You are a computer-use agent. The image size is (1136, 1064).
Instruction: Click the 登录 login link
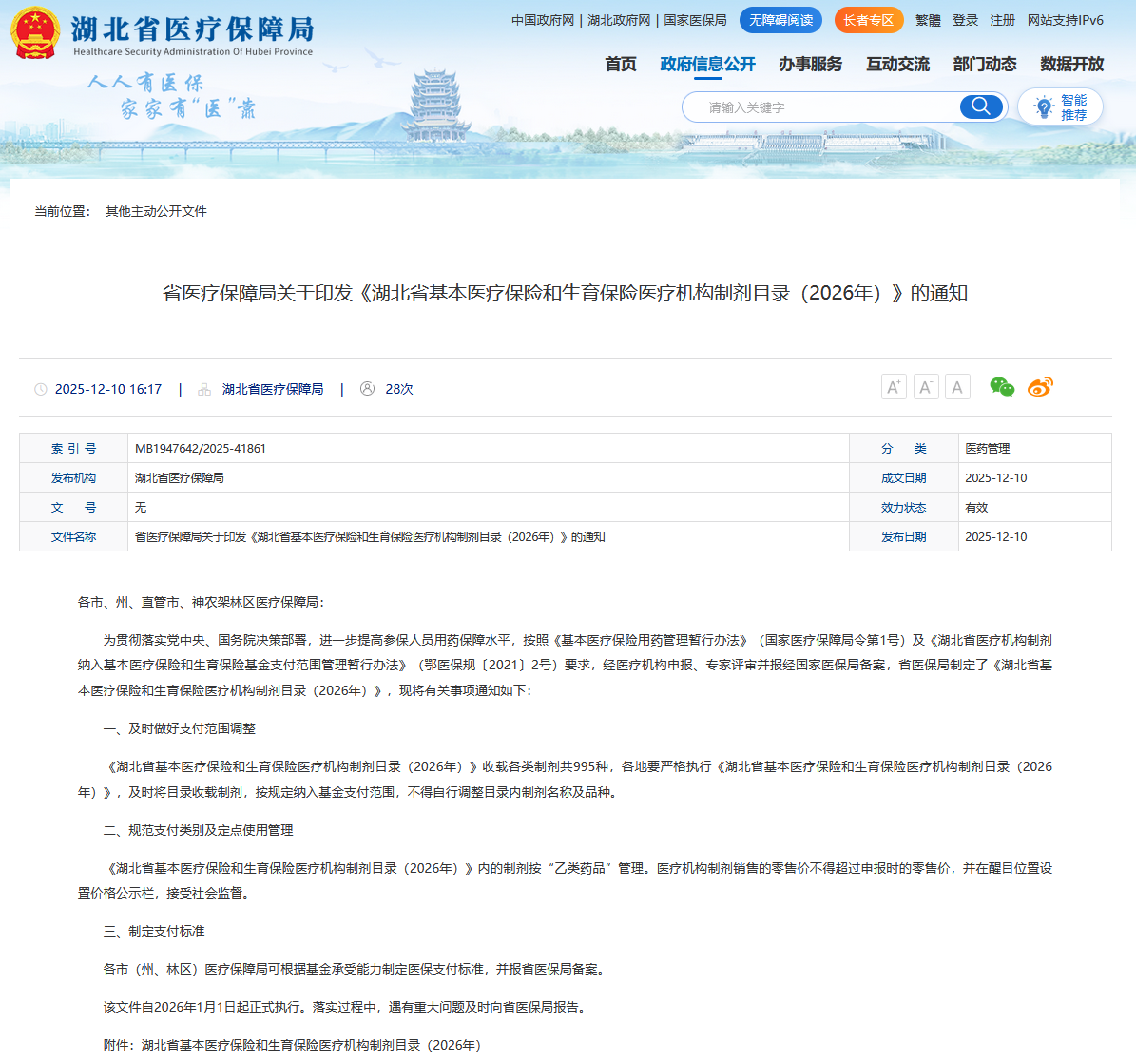[x=965, y=20]
